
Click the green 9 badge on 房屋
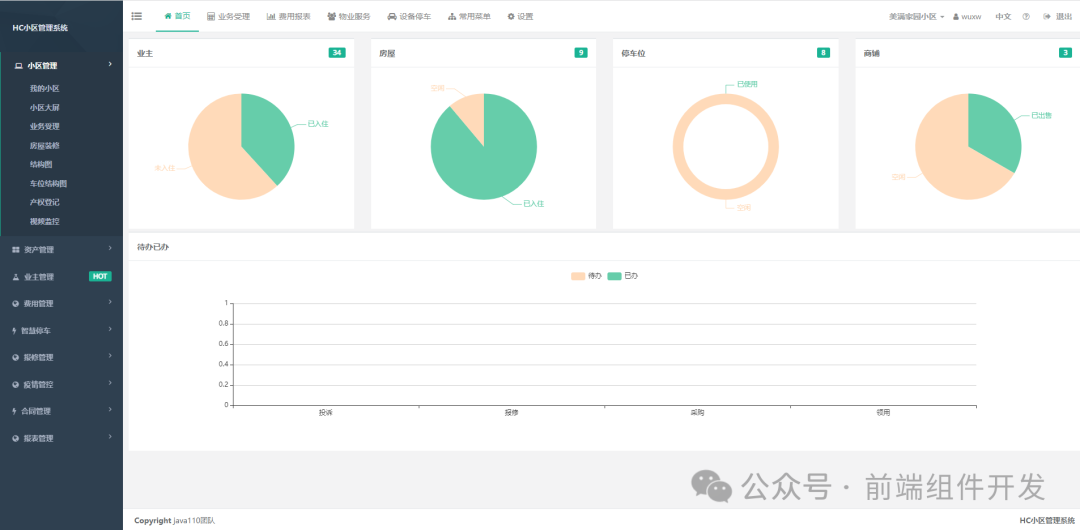[x=581, y=53]
